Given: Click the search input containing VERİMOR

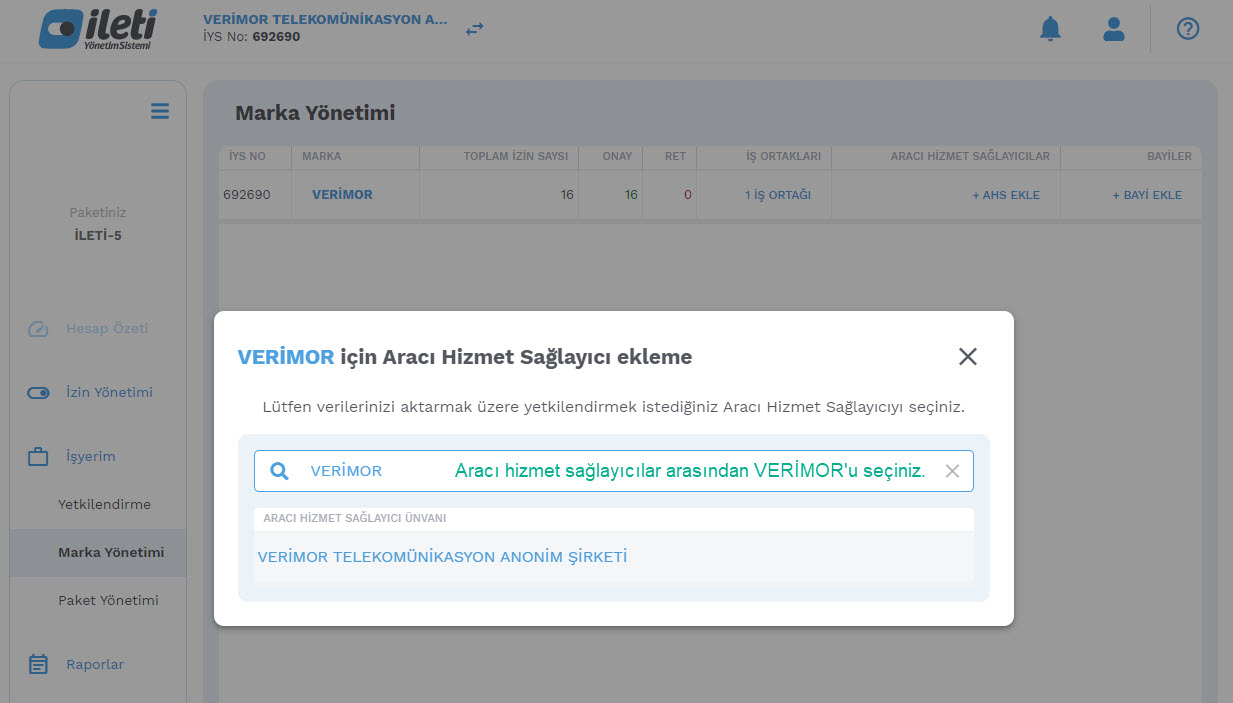Looking at the screenshot, I should click(613, 471).
